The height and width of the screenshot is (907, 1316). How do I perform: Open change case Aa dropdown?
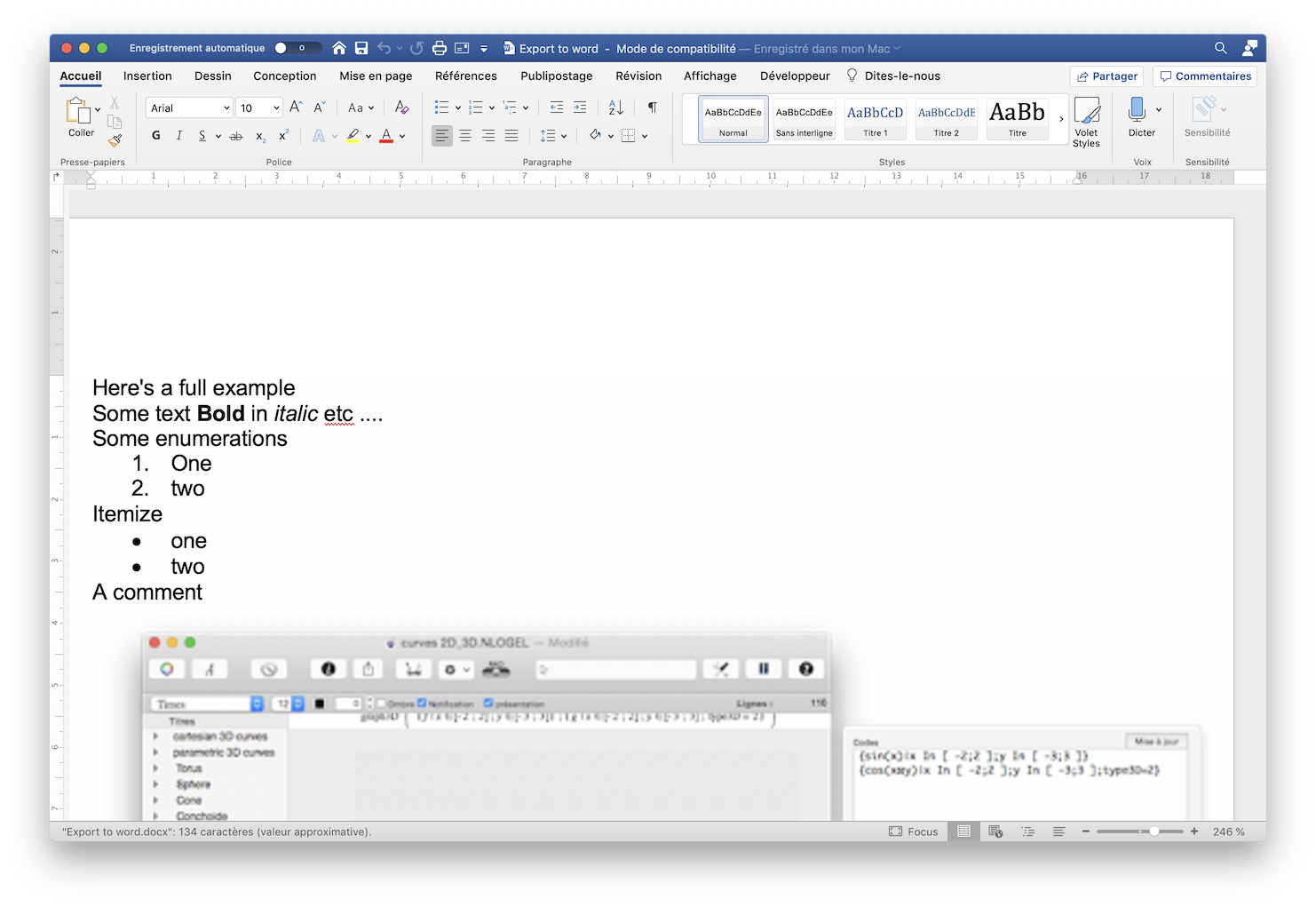(361, 107)
